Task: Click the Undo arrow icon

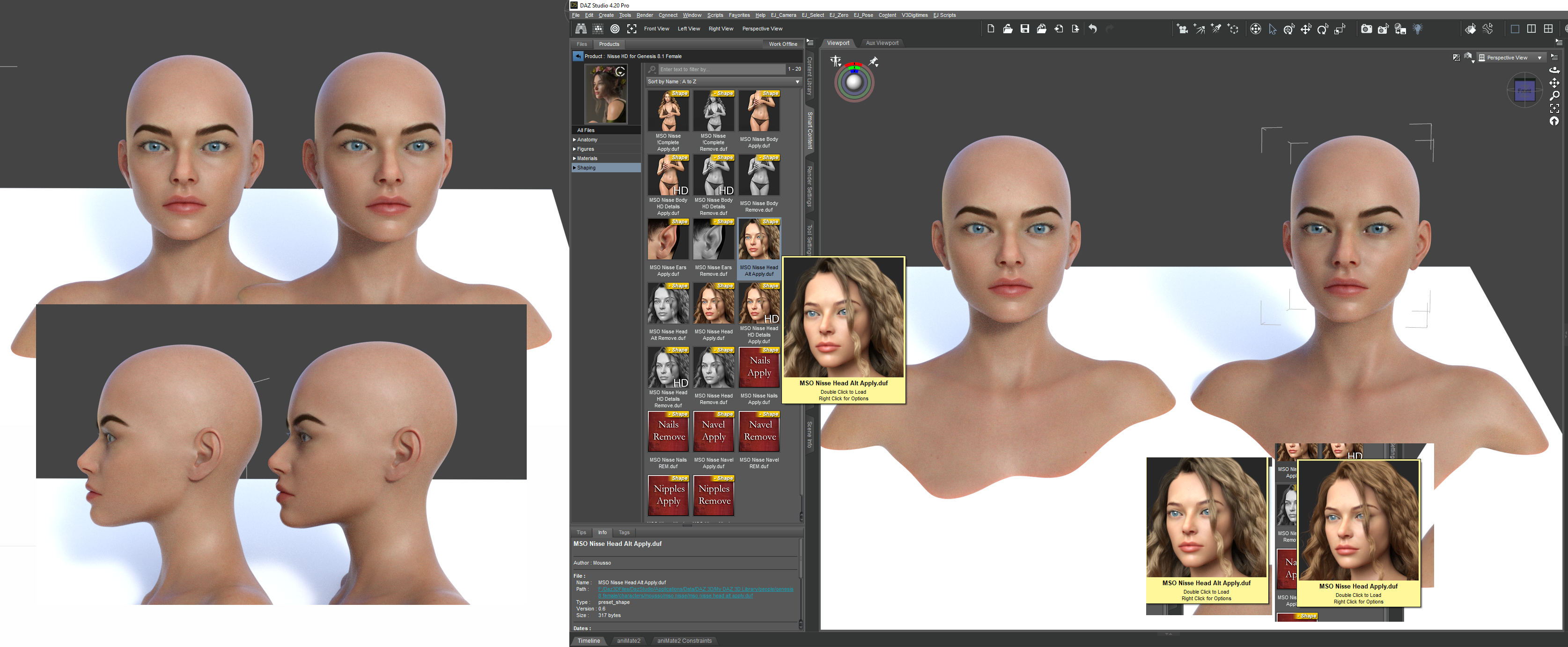Action: click(x=1093, y=29)
